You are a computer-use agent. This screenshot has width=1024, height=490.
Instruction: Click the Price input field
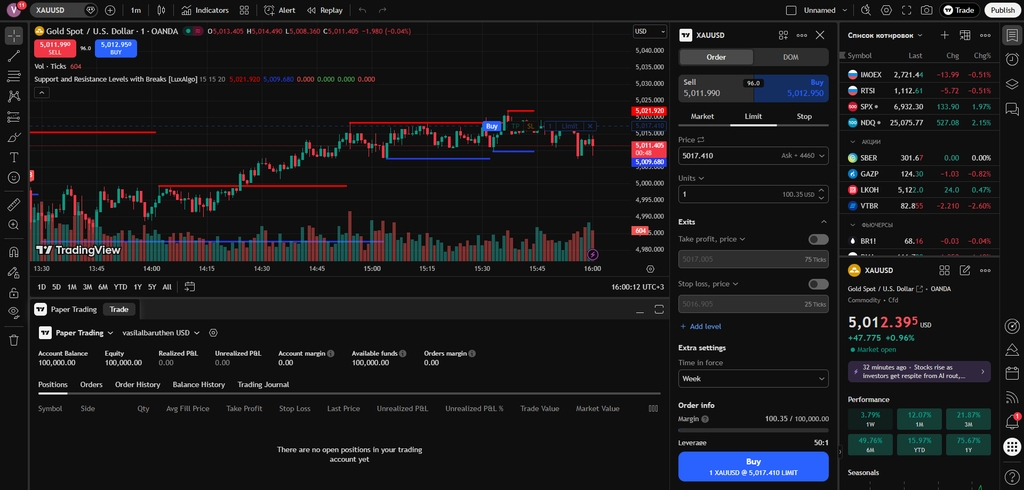click(753, 155)
